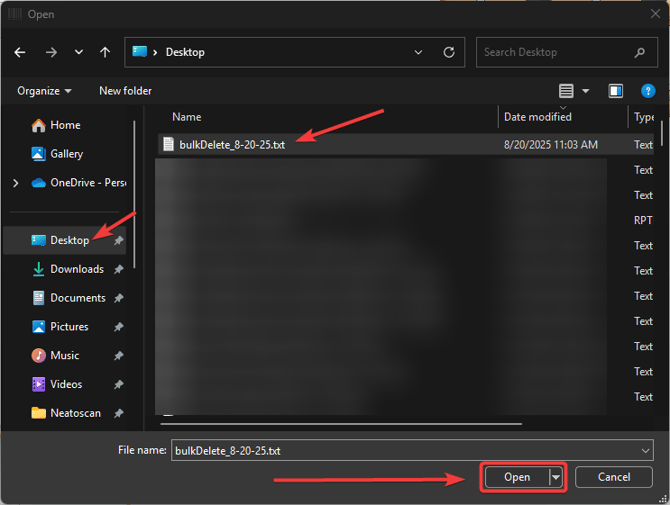Refresh the Desktop folder listing
Screen dimensions: 670x505
click(449, 52)
